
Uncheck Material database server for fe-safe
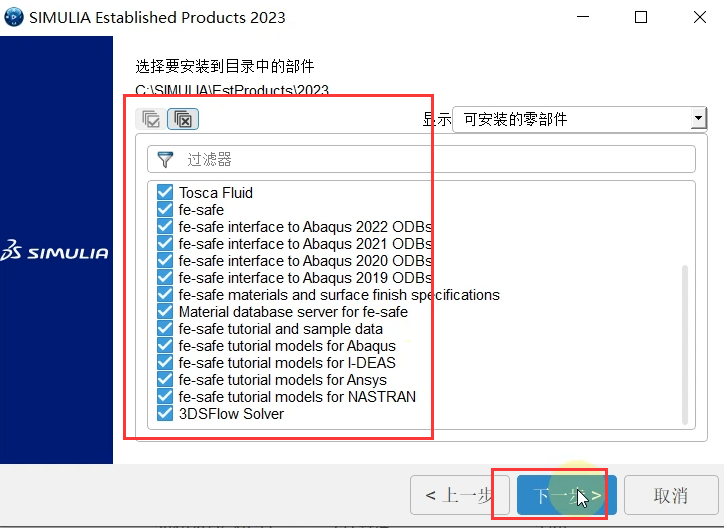pyautogui.click(x=165, y=312)
